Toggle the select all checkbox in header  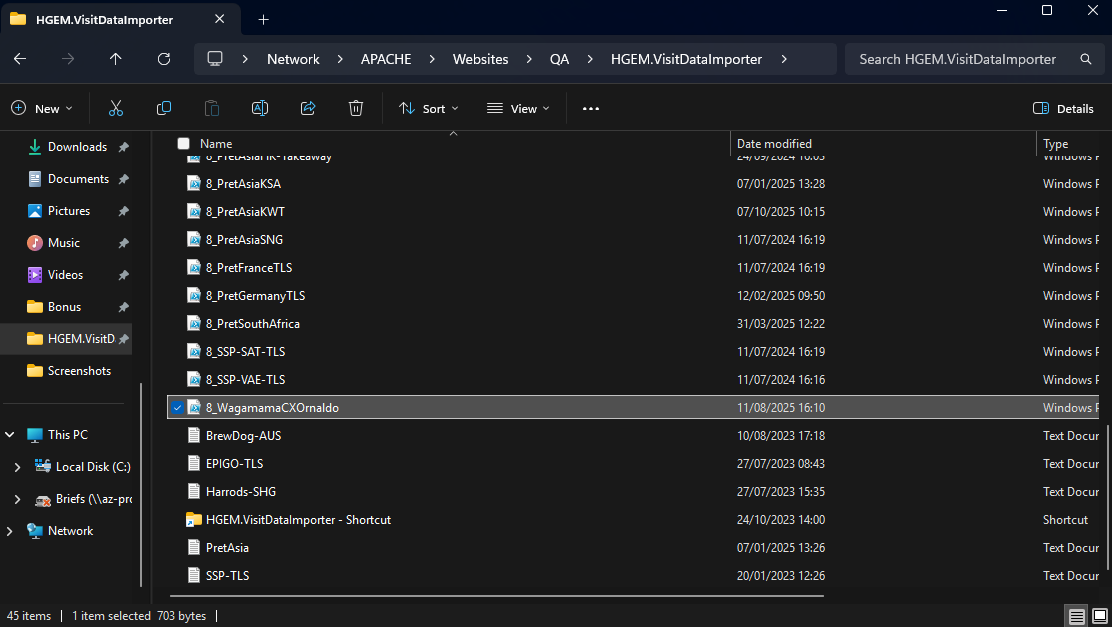click(183, 144)
